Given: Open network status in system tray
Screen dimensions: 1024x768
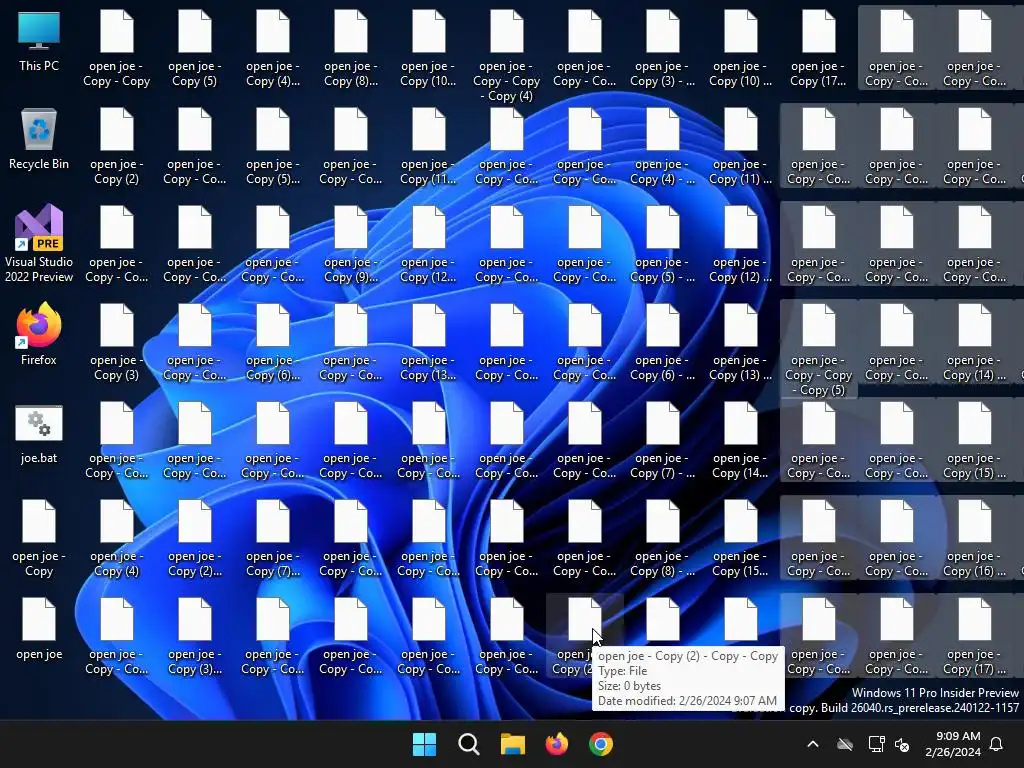Looking at the screenshot, I should [876, 744].
